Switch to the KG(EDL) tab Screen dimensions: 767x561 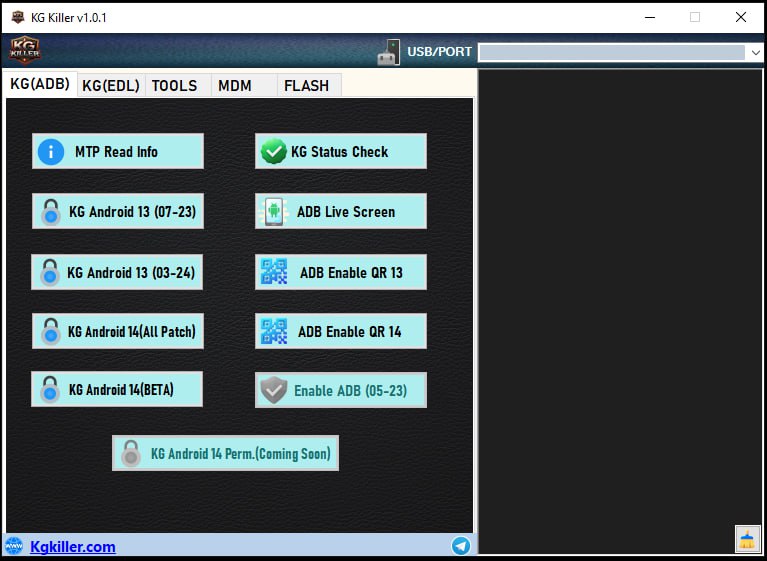(x=111, y=86)
